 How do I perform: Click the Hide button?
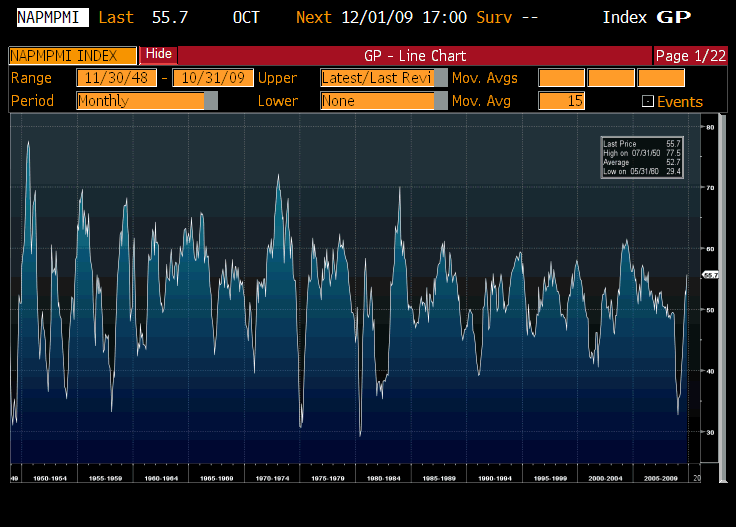158,55
